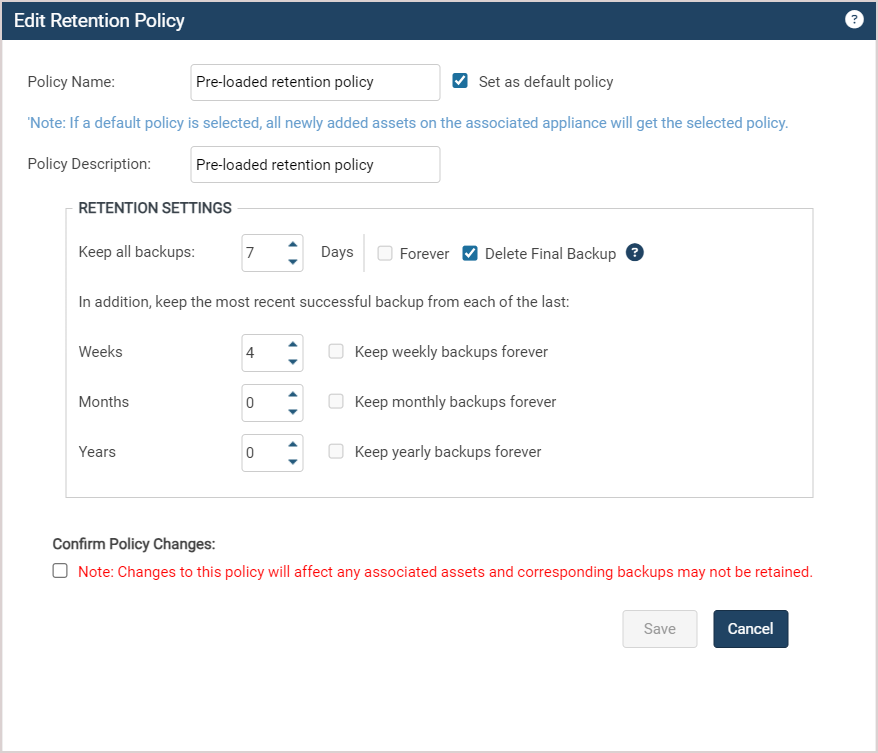Increase the Keep all backups days value
Viewport: 878px width, 753px height.
tap(292, 244)
